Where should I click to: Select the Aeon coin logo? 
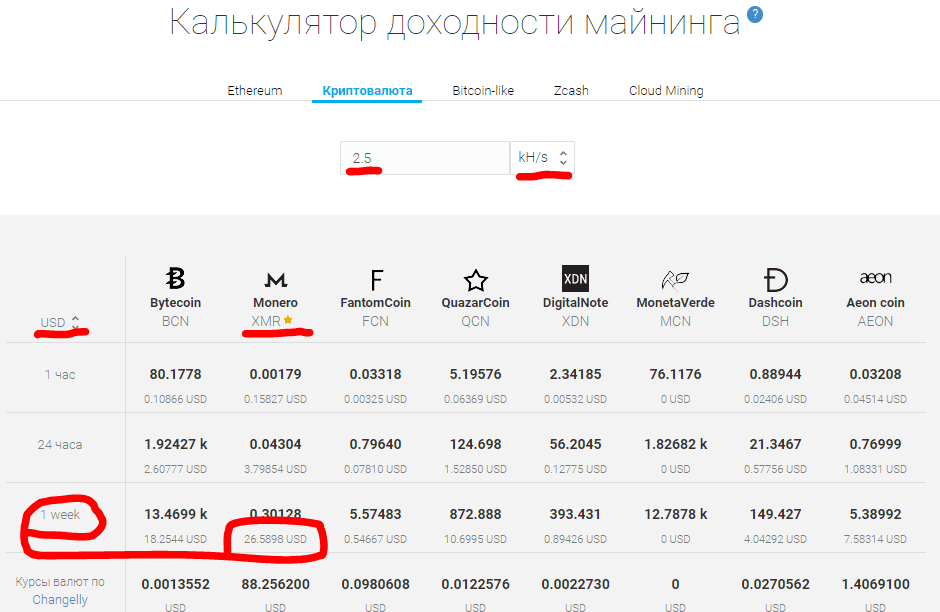pyautogui.click(x=875, y=278)
